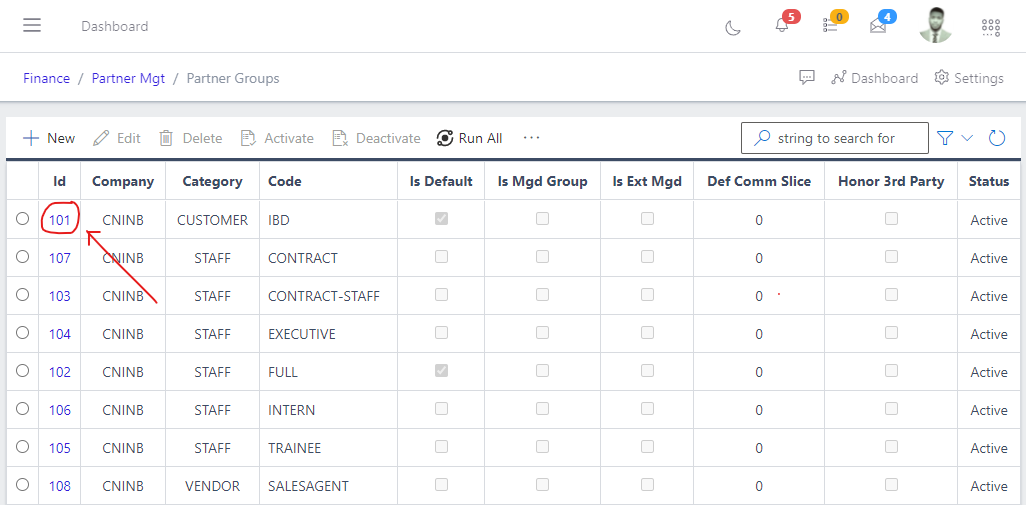
Task: Open the mail inbox envelope icon
Action: pos(878,26)
